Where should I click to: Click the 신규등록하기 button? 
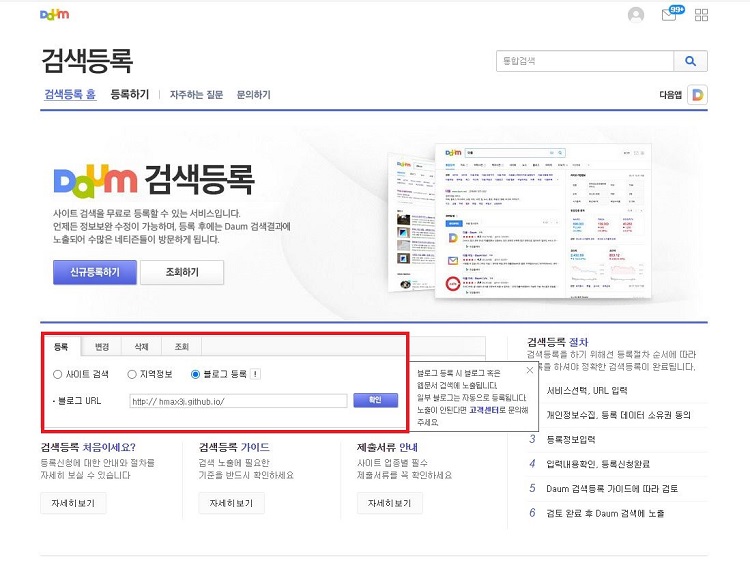tap(95, 272)
